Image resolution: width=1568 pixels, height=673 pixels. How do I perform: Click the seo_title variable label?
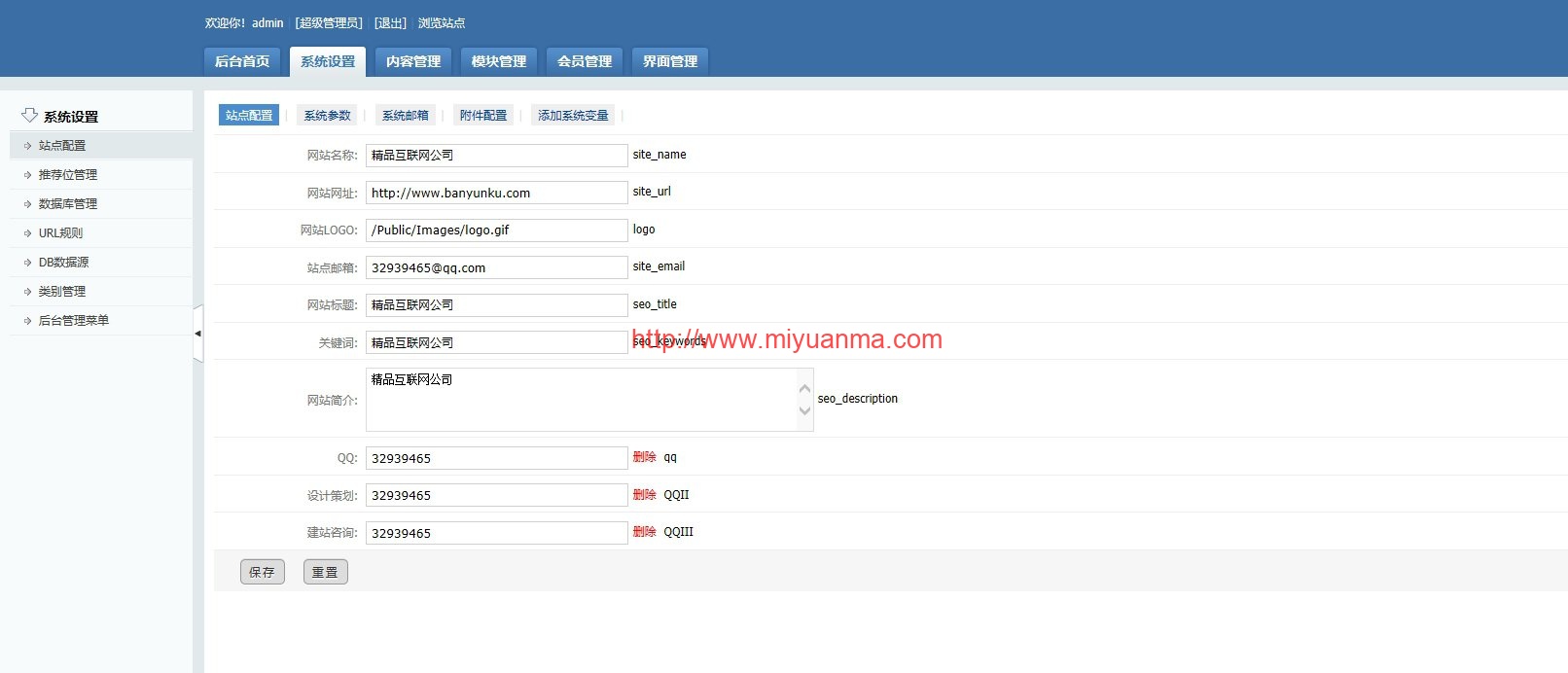coord(655,304)
